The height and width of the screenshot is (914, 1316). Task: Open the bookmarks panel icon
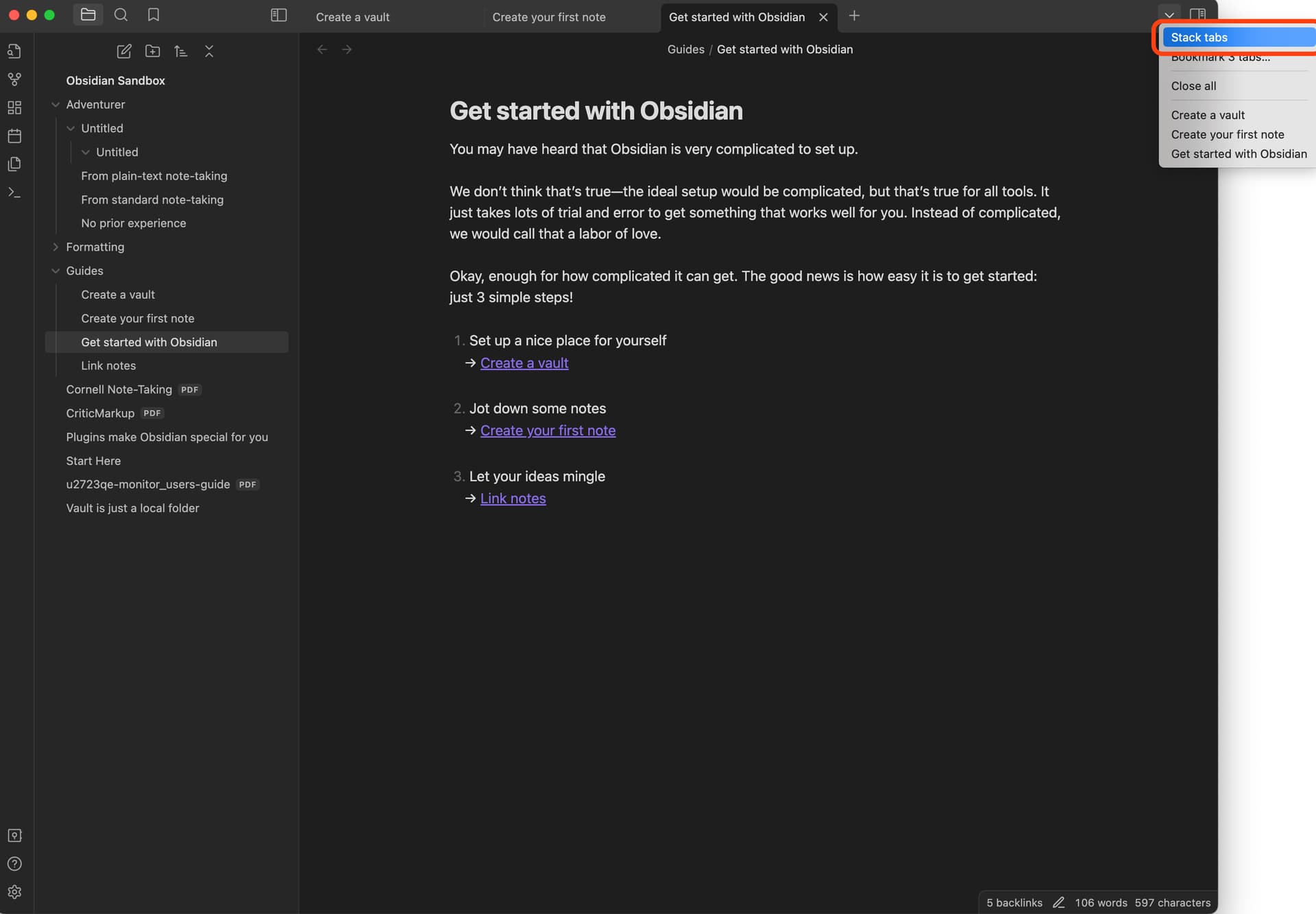coord(154,14)
